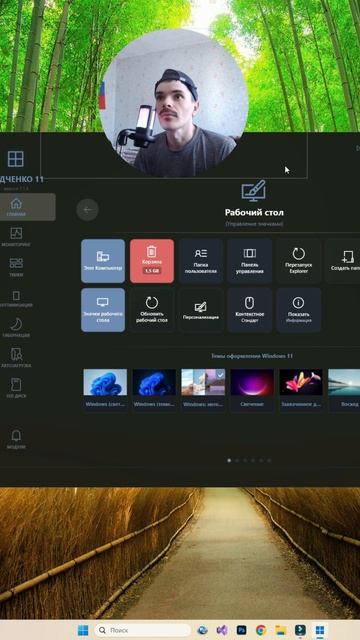The height and width of the screenshot is (640, 360).
Task: Open Photoshop from the taskbar
Action: pos(242,630)
